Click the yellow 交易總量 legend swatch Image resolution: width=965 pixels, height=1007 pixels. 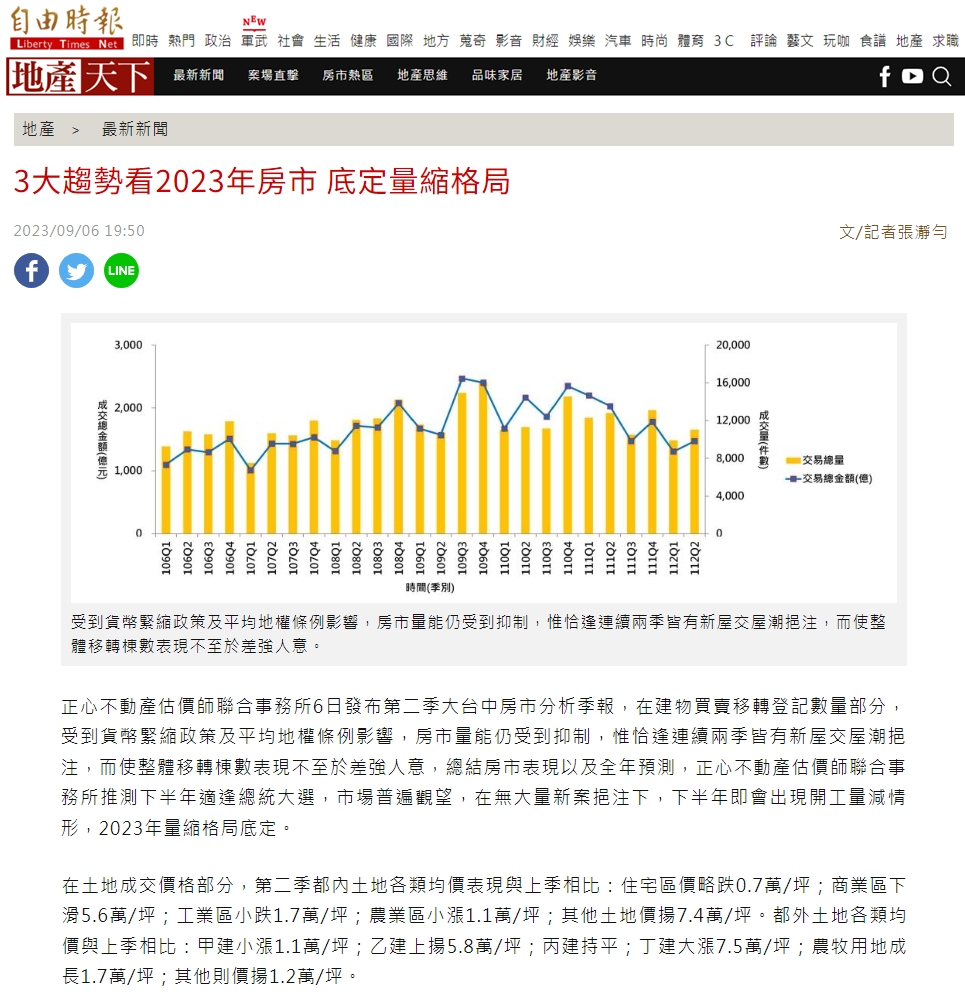794,461
